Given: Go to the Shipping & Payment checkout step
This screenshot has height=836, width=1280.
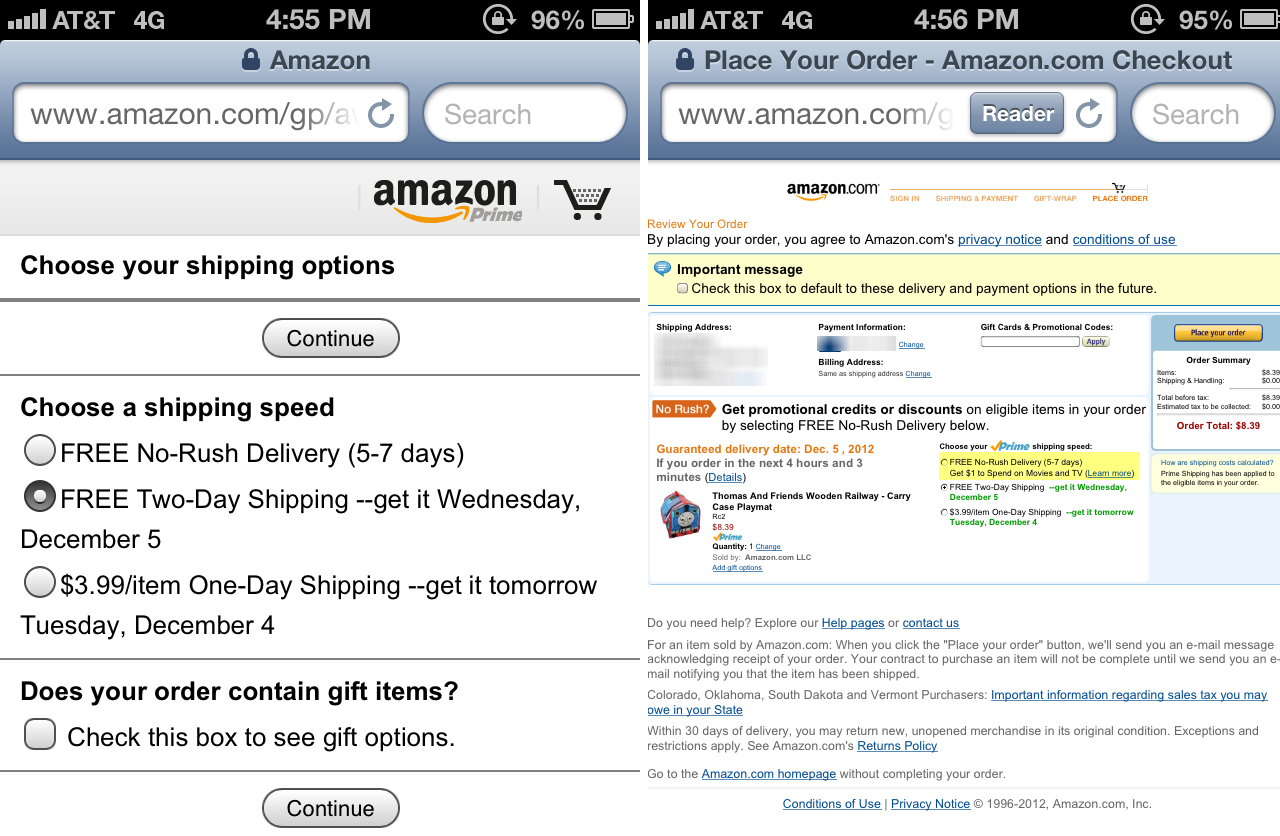Looking at the screenshot, I should [976, 199].
